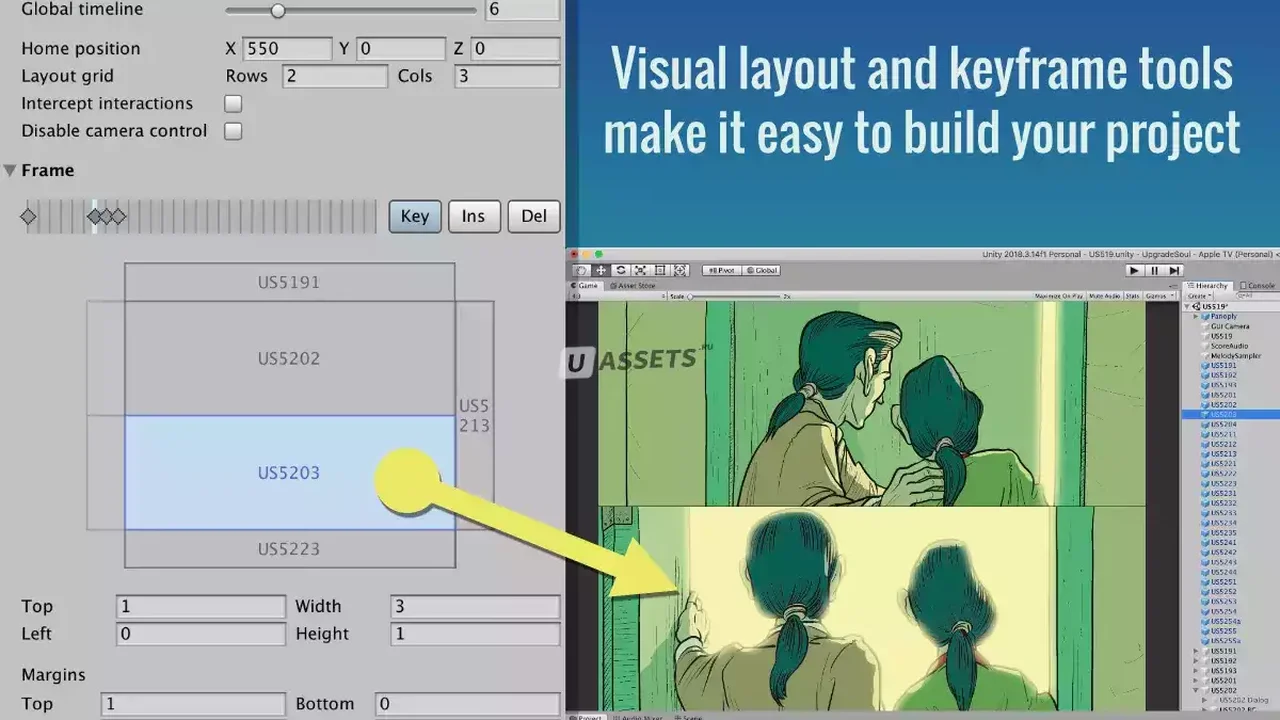Select the US5202 panel in layout
Viewport: 1280px width, 720px height.
click(x=289, y=358)
